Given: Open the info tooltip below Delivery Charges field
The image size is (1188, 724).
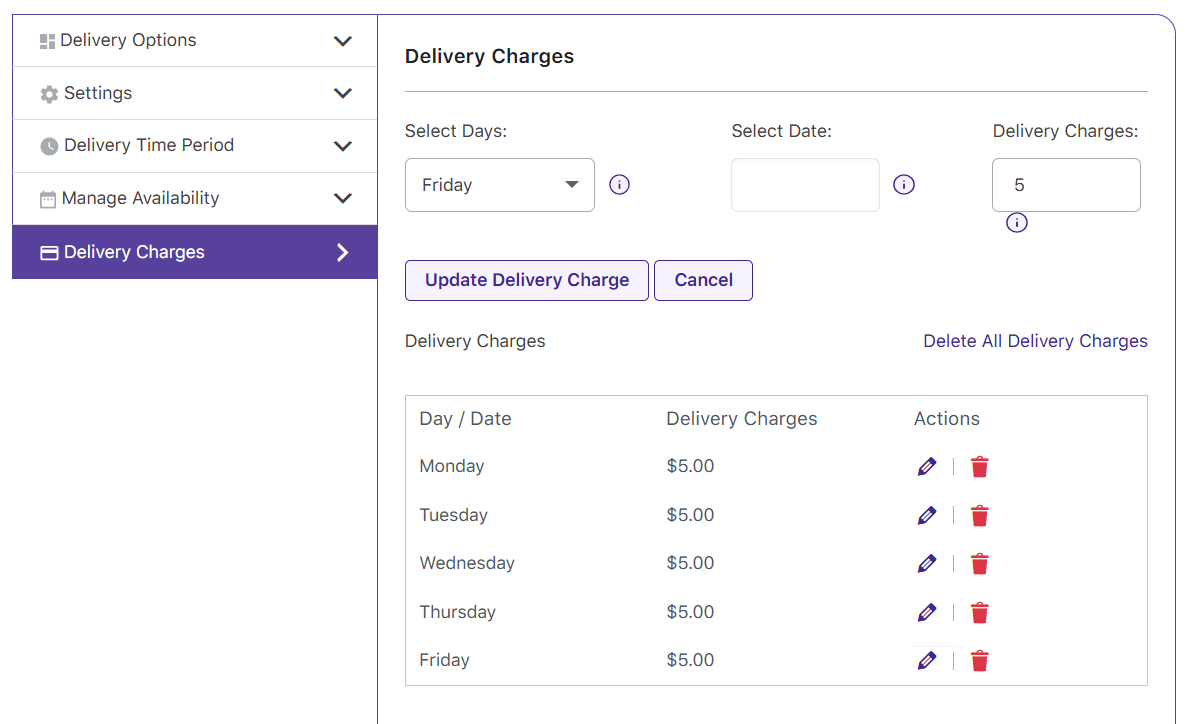Looking at the screenshot, I should point(1017,222).
